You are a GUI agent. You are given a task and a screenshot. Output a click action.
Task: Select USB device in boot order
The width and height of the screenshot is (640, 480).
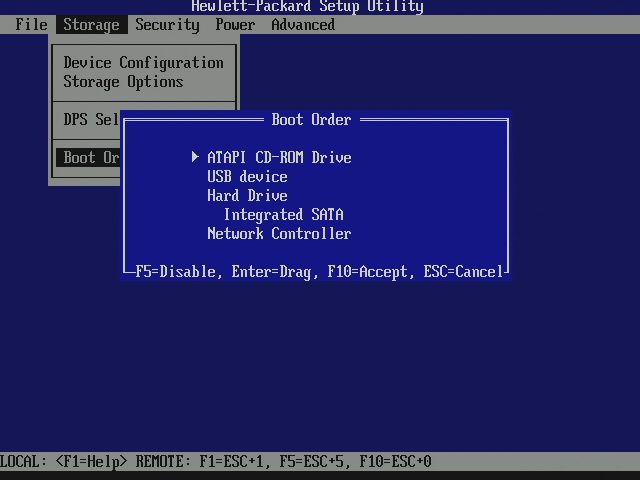pos(247,177)
